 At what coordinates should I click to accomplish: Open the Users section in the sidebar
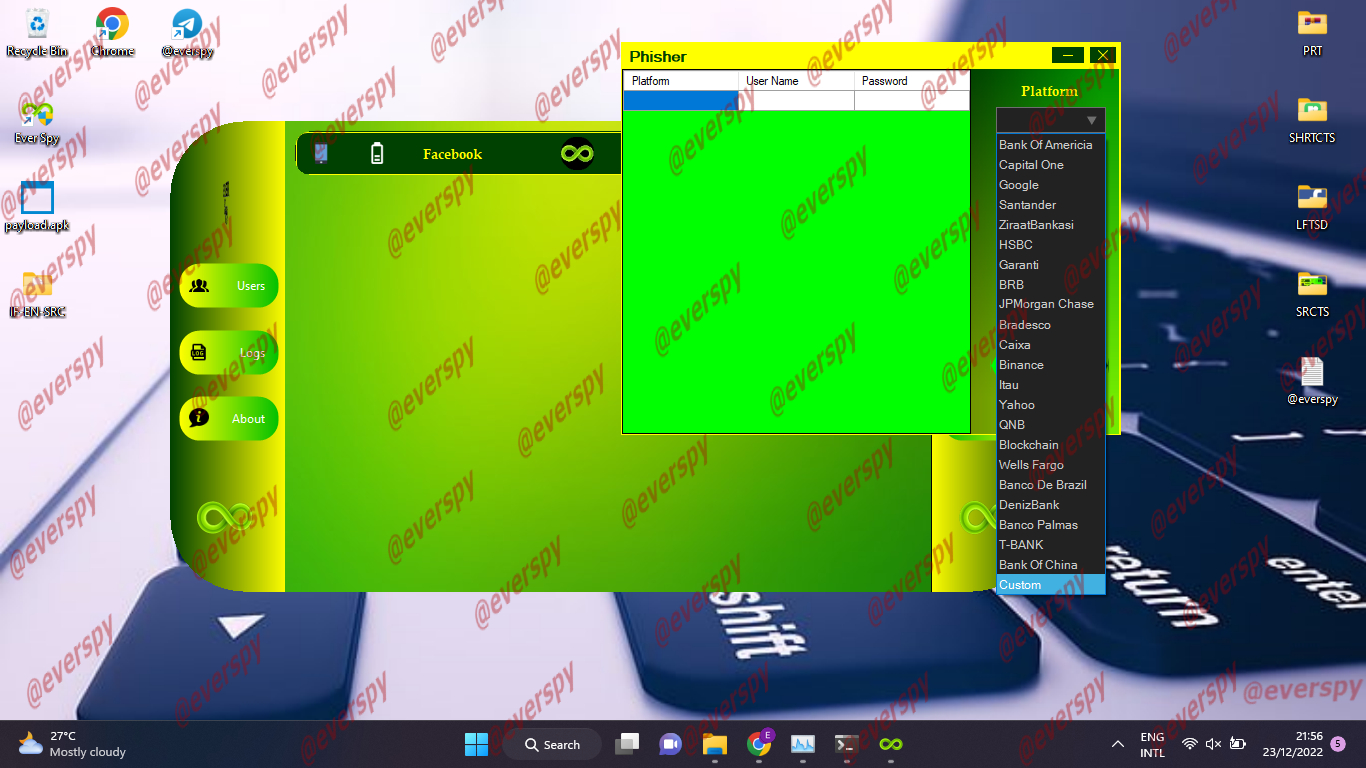[x=229, y=286]
